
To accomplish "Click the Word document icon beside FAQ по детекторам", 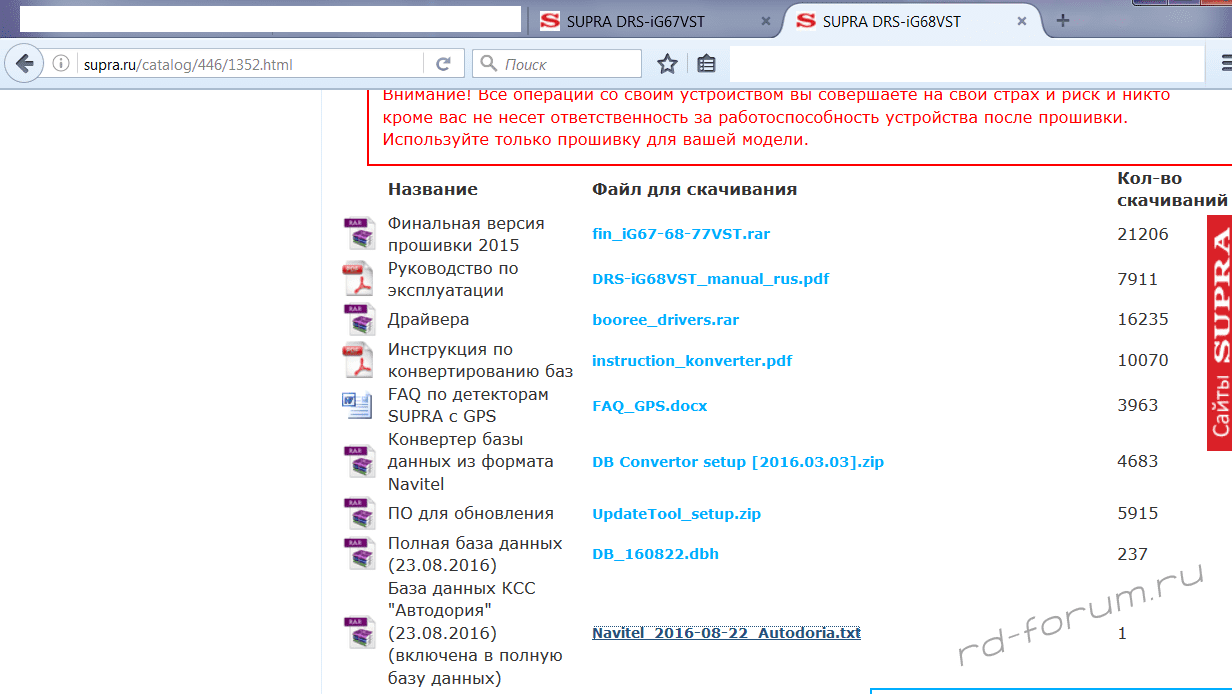I will click(358, 405).
